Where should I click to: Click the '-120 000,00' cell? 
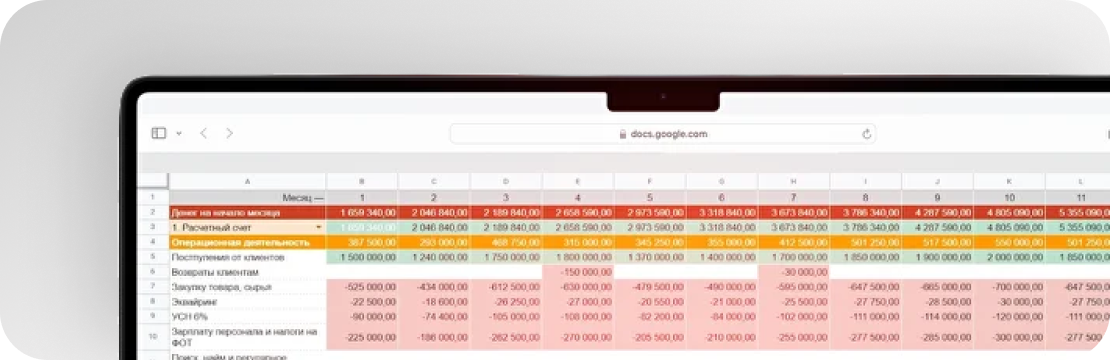pyautogui.click(x=1009, y=317)
